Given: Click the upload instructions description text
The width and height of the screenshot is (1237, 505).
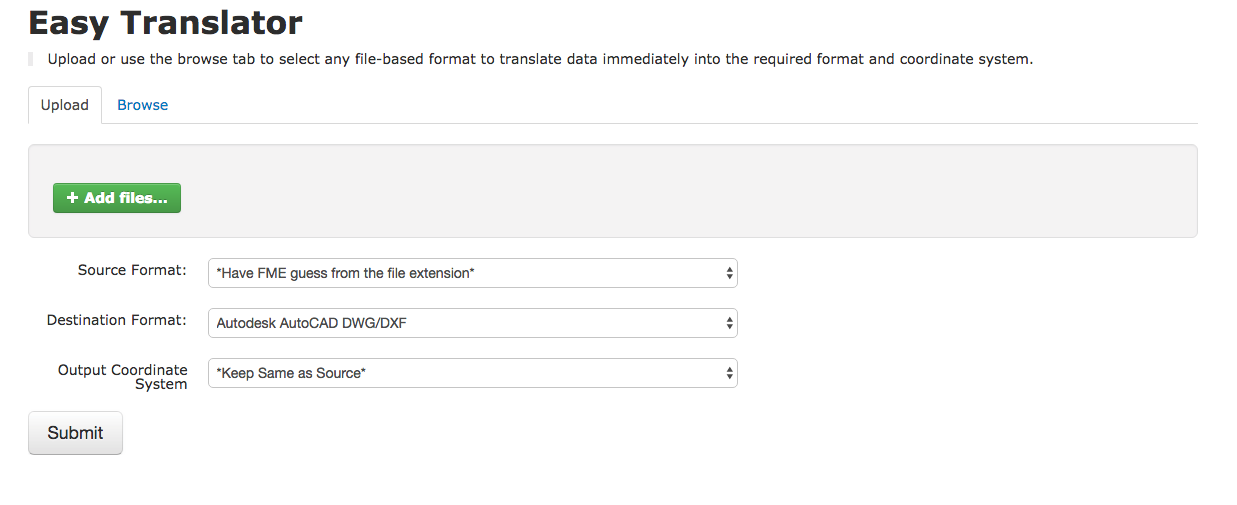Looking at the screenshot, I should (540, 59).
